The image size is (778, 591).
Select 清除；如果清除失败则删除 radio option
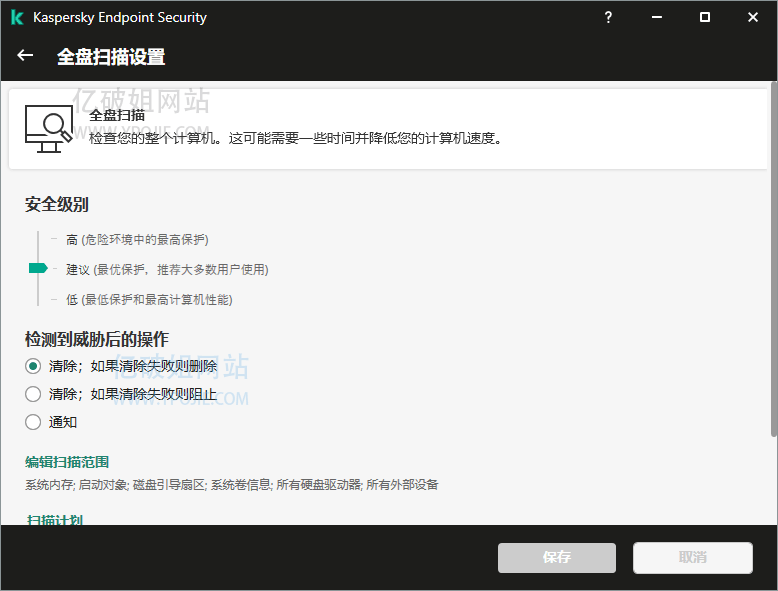(x=33, y=366)
